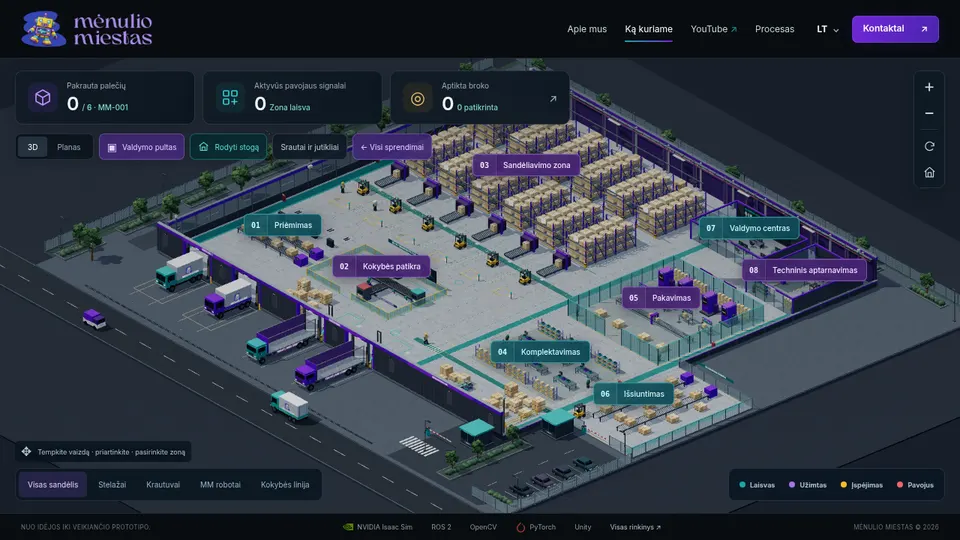The image size is (960, 540).
Task: Click the arrow icon on Kontaktai button
Action: (924, 29)
